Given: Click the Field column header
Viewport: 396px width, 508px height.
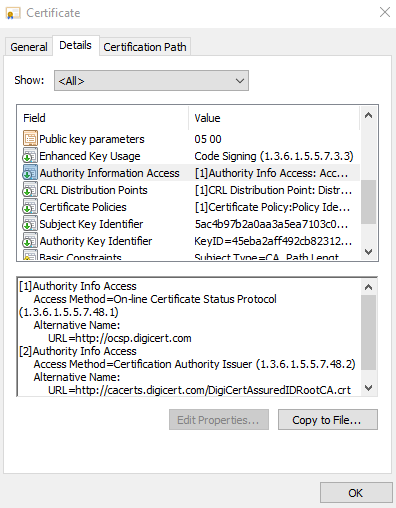Looking at the screenshot, I should 103,118.
